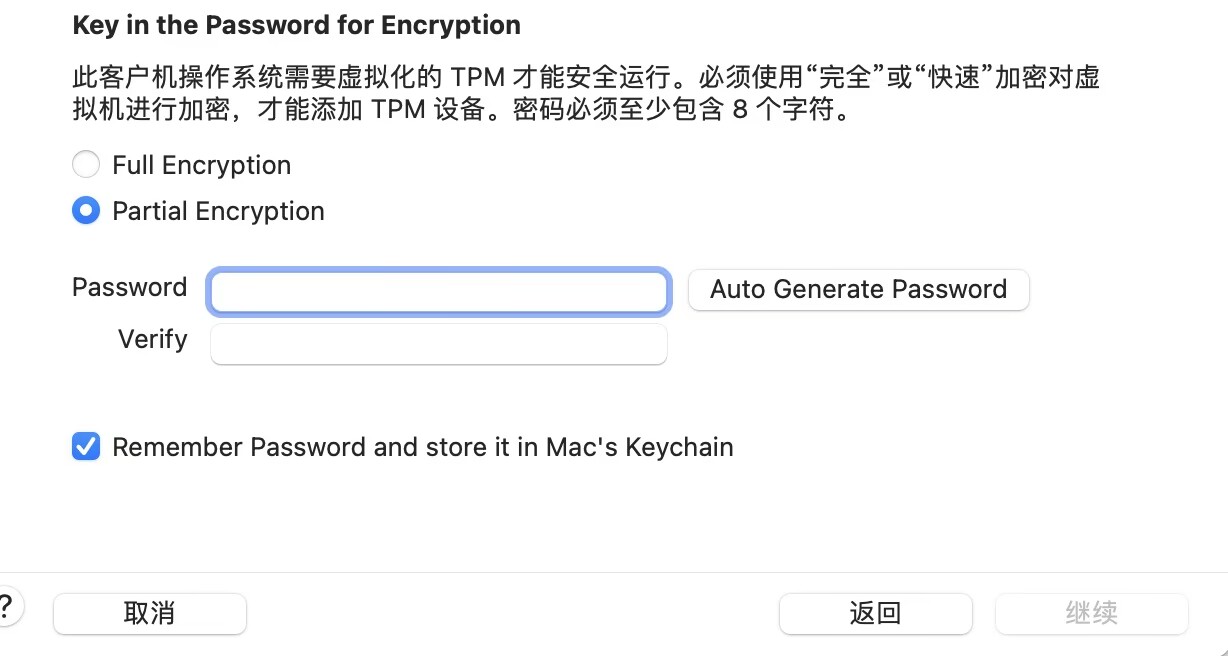This screenshot has width=1228, height=656.
Task: Click the Mac's Keychain remember label text
Action: [423, 447]
